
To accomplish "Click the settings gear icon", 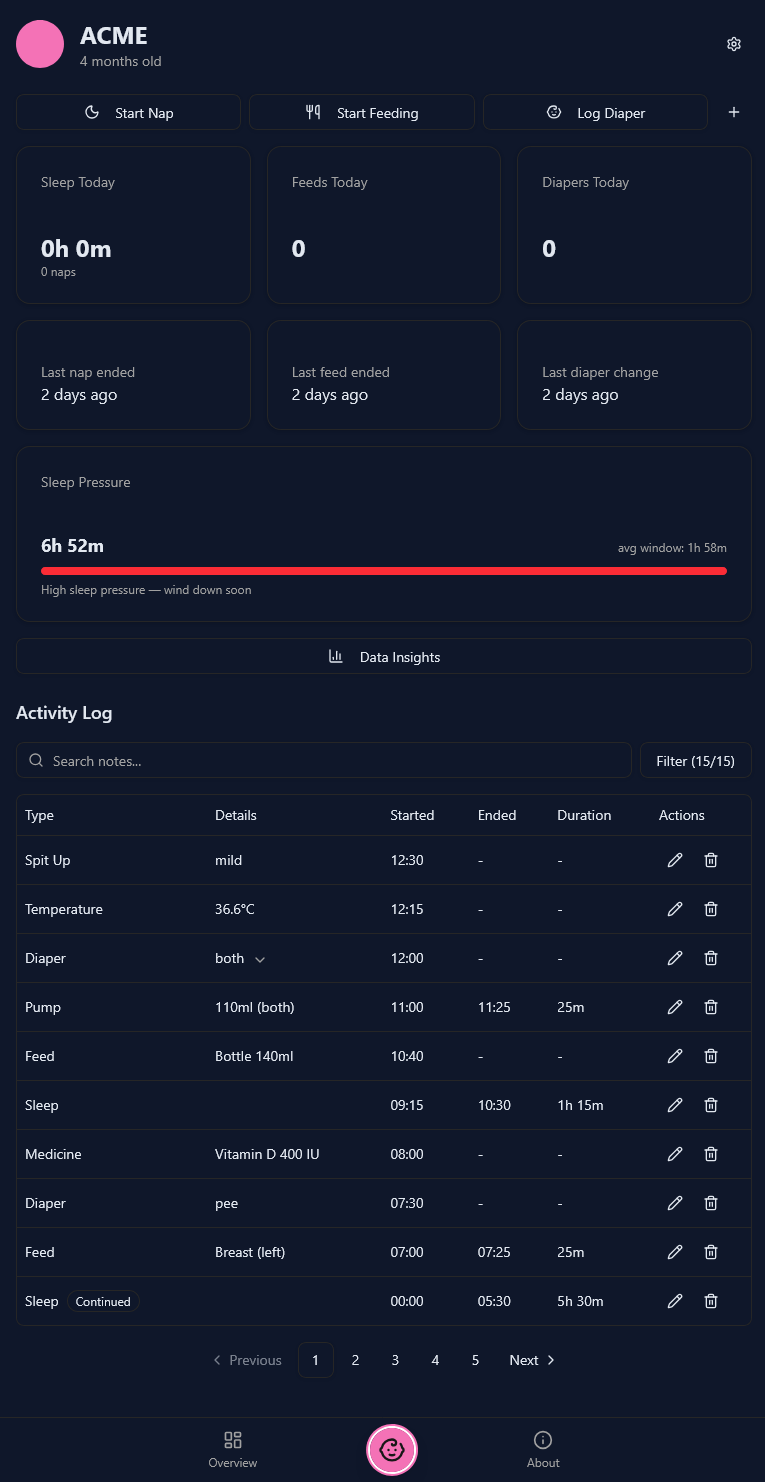I will tap(733, 44).
